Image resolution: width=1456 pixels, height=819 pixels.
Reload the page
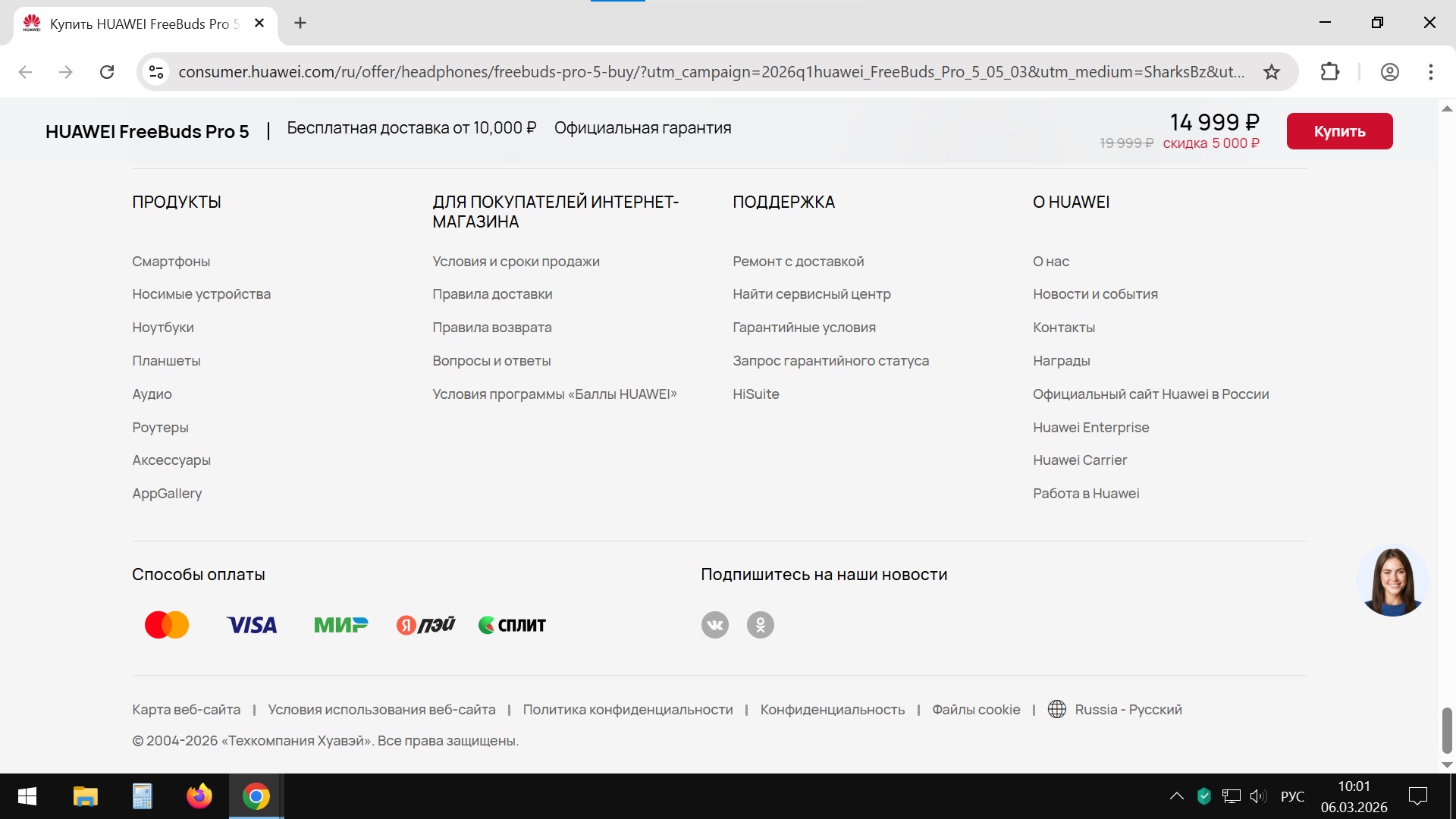point(107,72)
